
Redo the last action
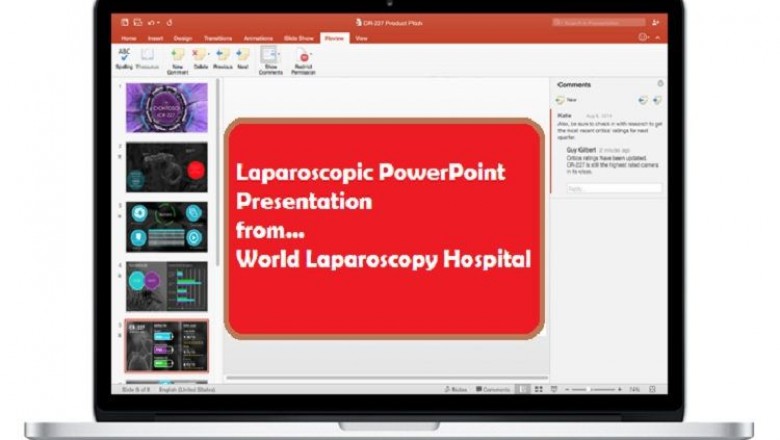coord(170,22)
